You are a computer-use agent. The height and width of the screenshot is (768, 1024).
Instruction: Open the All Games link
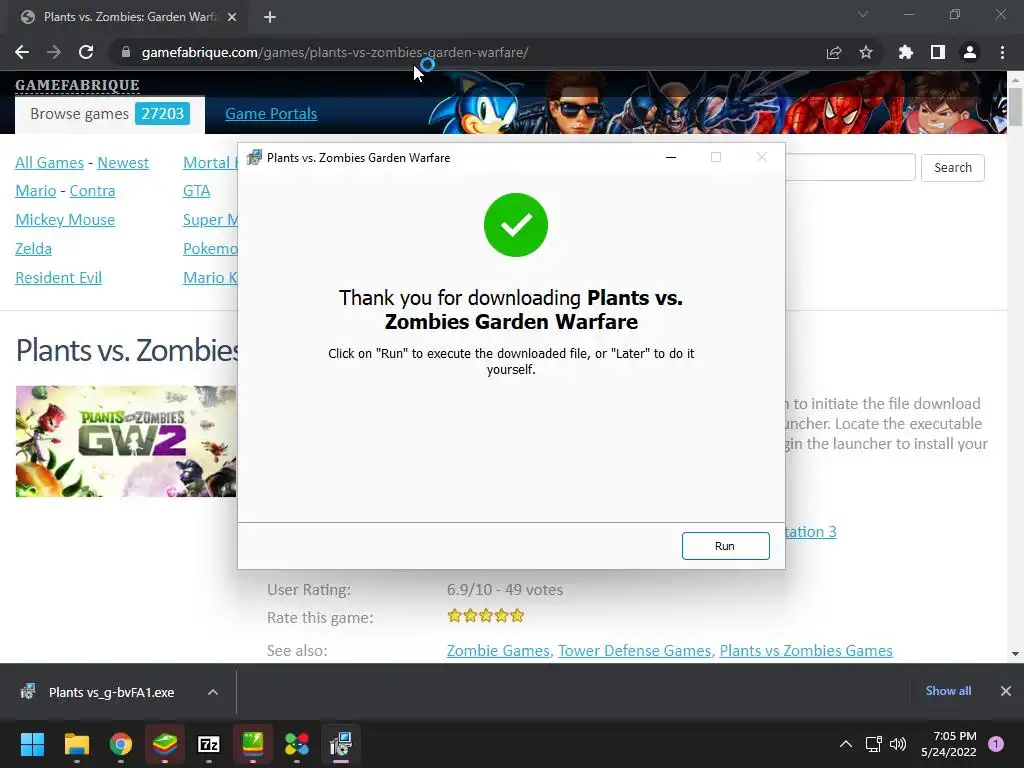(x=50, y=163)
